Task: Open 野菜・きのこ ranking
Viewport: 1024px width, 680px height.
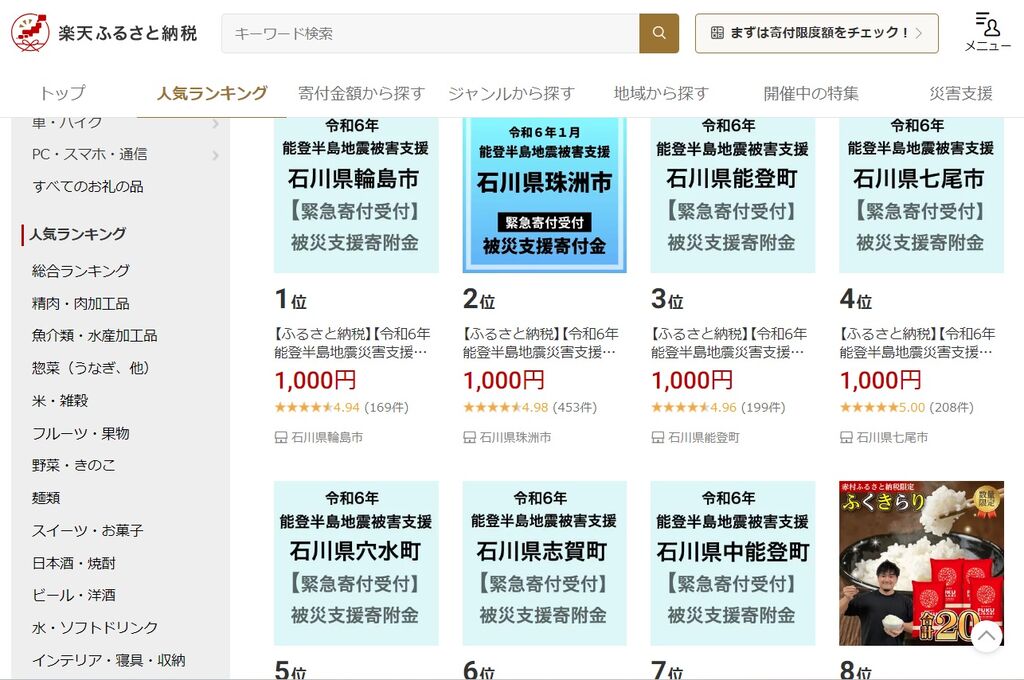Action: (x=74, y=465)
